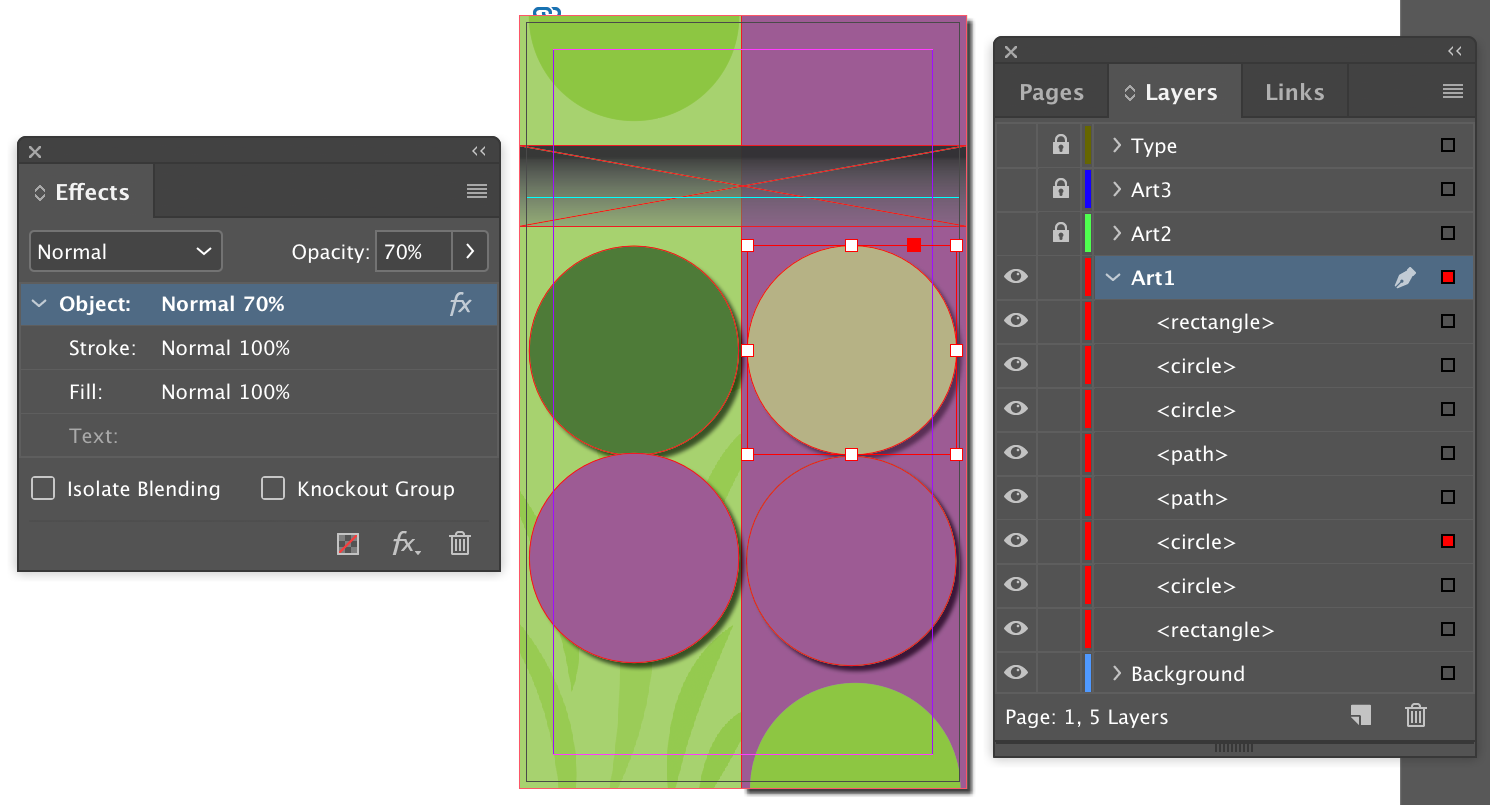Viewport: 1490px width, 805px height.
Task: Select the Layers tab
Action: pyautogui.click(x=1175, y=92)
